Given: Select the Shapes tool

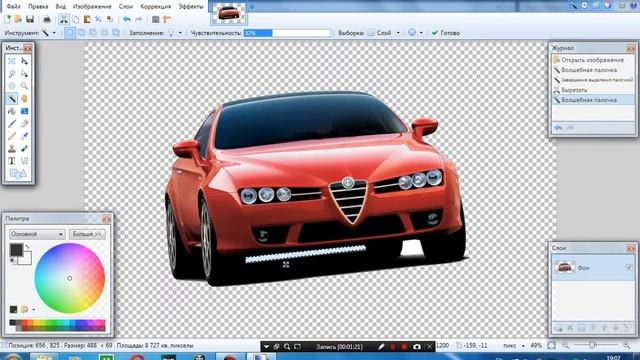Looking at the screenshot, I should [18, 174].
